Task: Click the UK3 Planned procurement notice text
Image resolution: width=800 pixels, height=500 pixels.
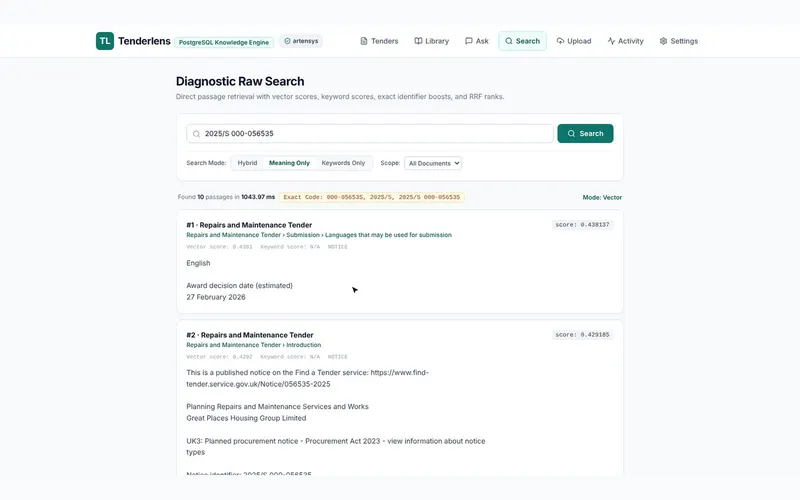Action: pyautogui.click(x=336, y=446)
